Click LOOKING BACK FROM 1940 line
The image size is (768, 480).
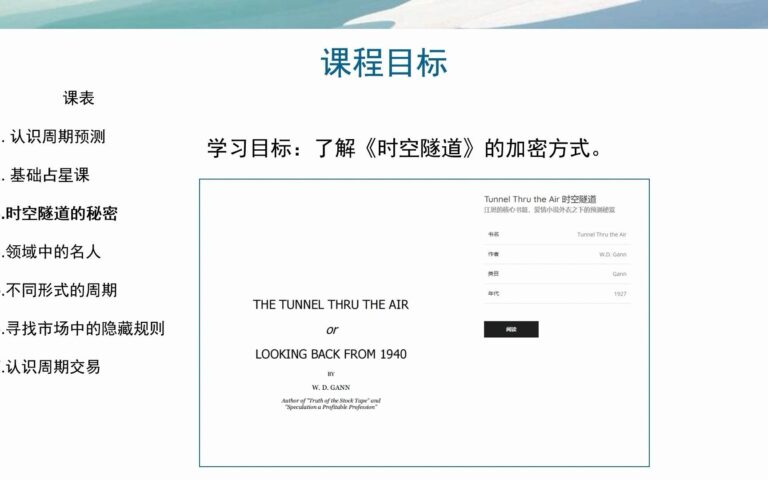(x=331, y=354)
